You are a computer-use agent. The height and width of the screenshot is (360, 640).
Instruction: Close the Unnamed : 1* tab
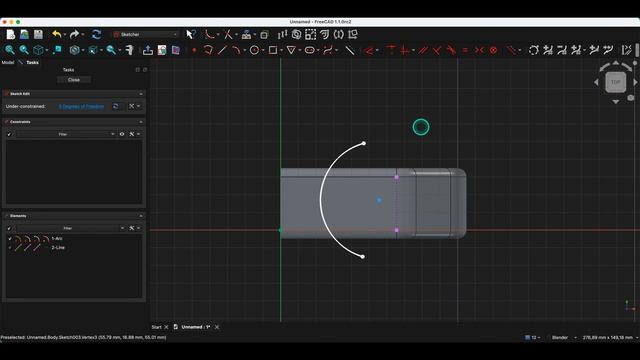[x=217, y=327]
